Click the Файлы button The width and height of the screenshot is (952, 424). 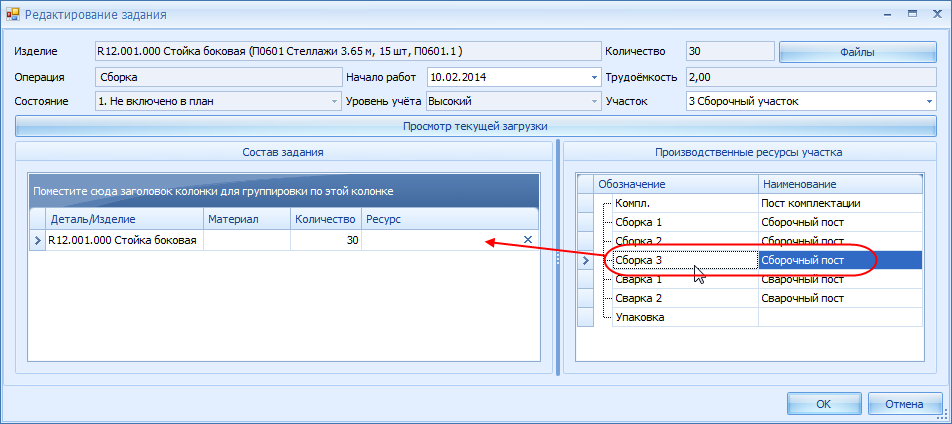[857, 52]
